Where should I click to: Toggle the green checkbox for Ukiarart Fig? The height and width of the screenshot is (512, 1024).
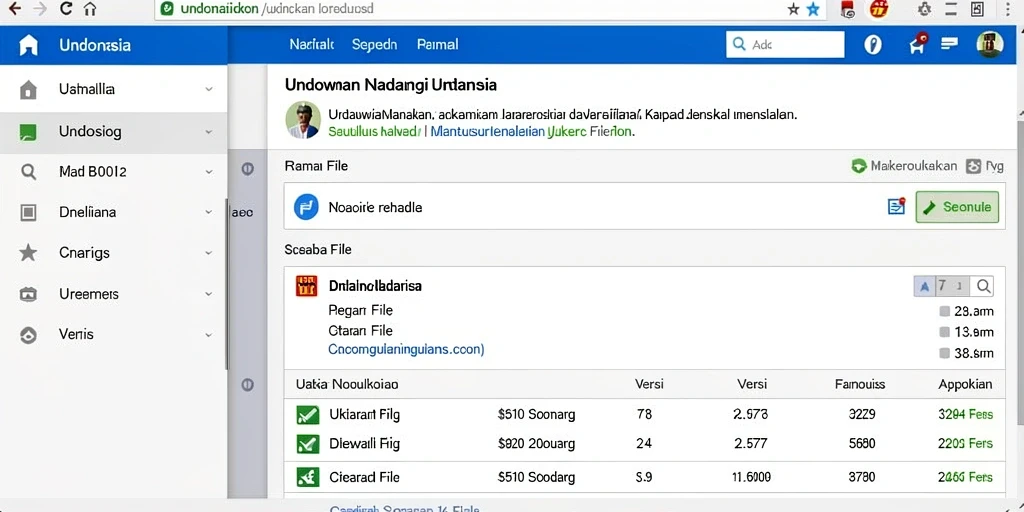(308, 414)
